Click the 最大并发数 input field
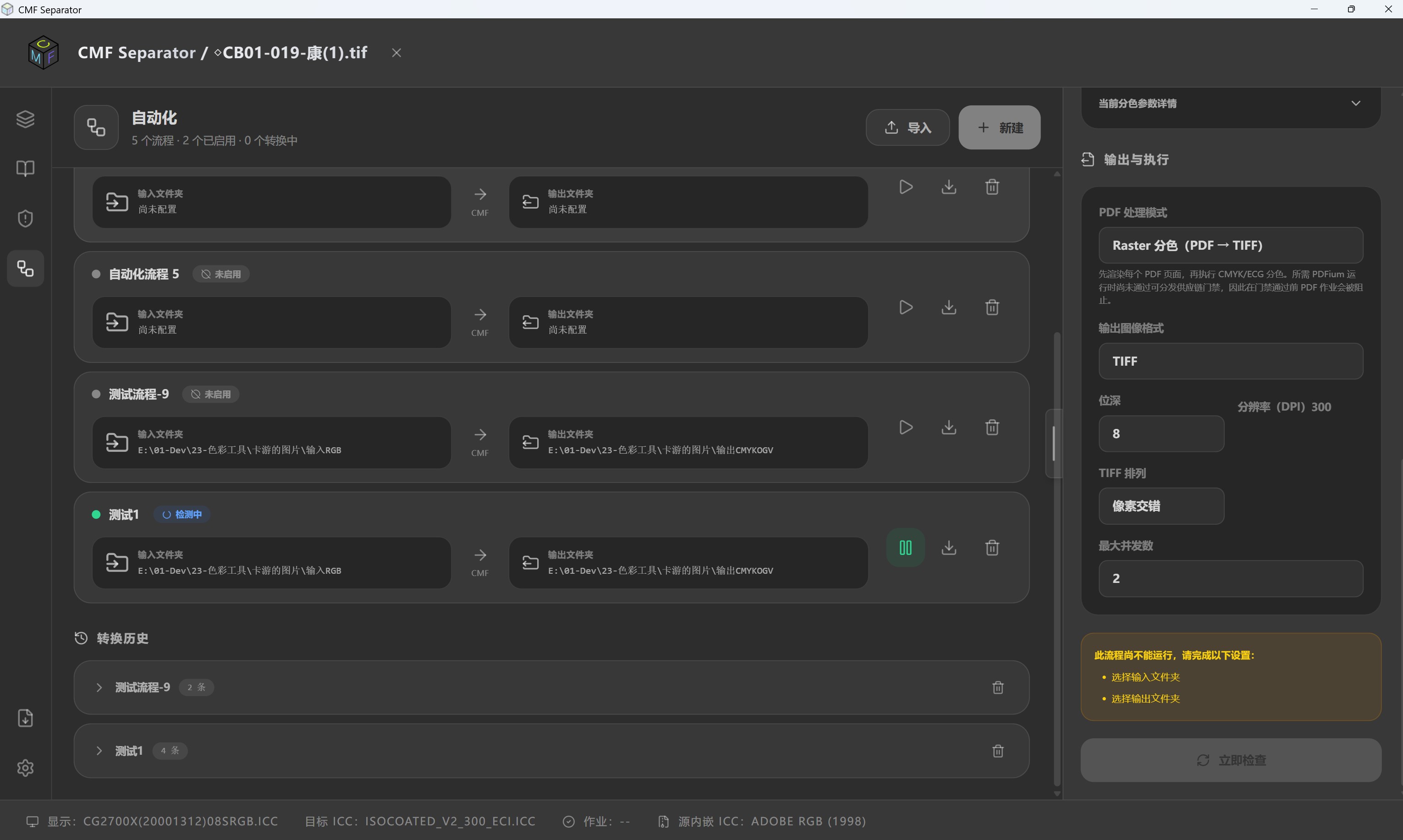1403x840 pixels. click(1231, 578)
